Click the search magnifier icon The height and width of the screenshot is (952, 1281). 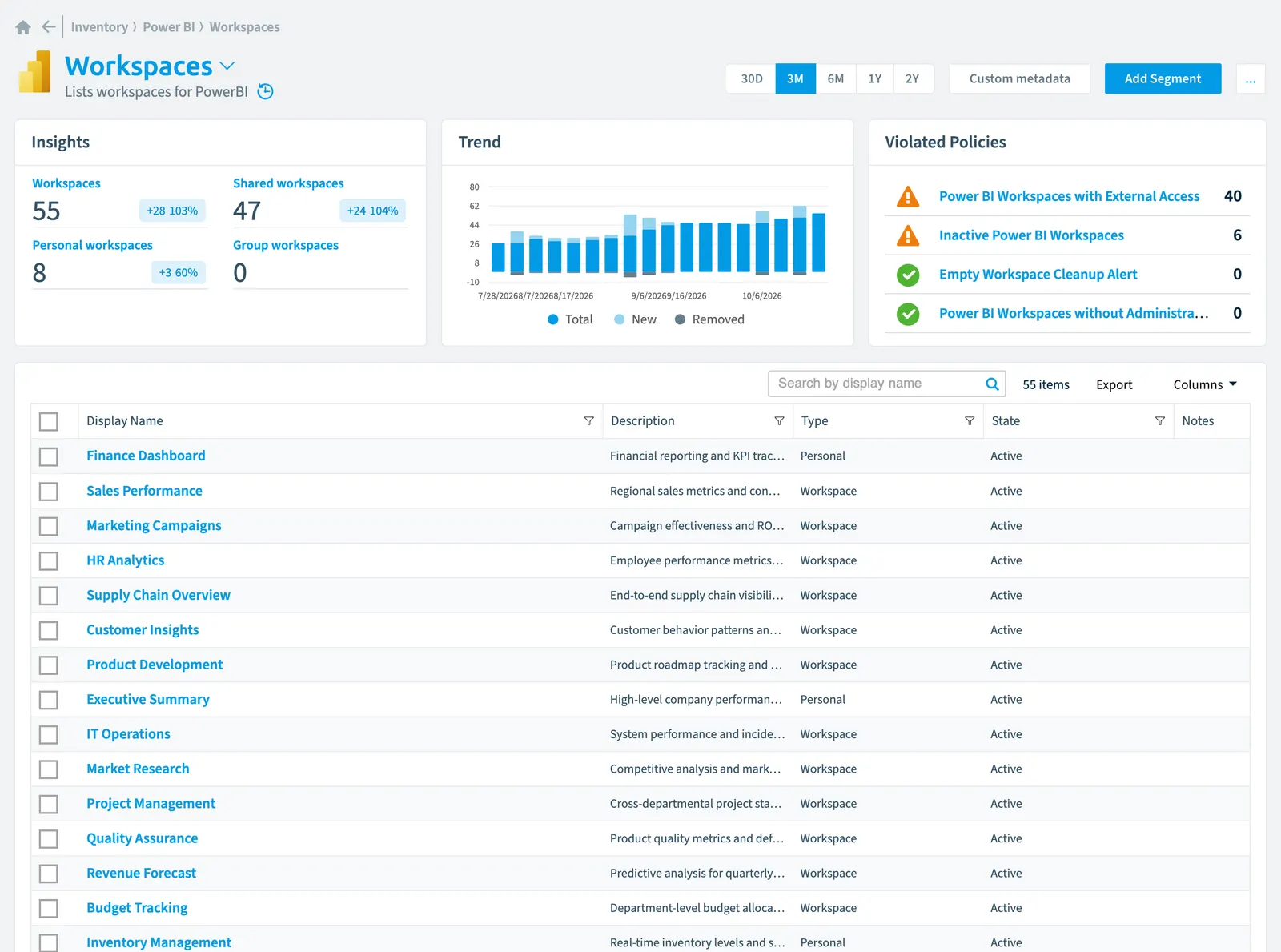(x=992, y=384)
